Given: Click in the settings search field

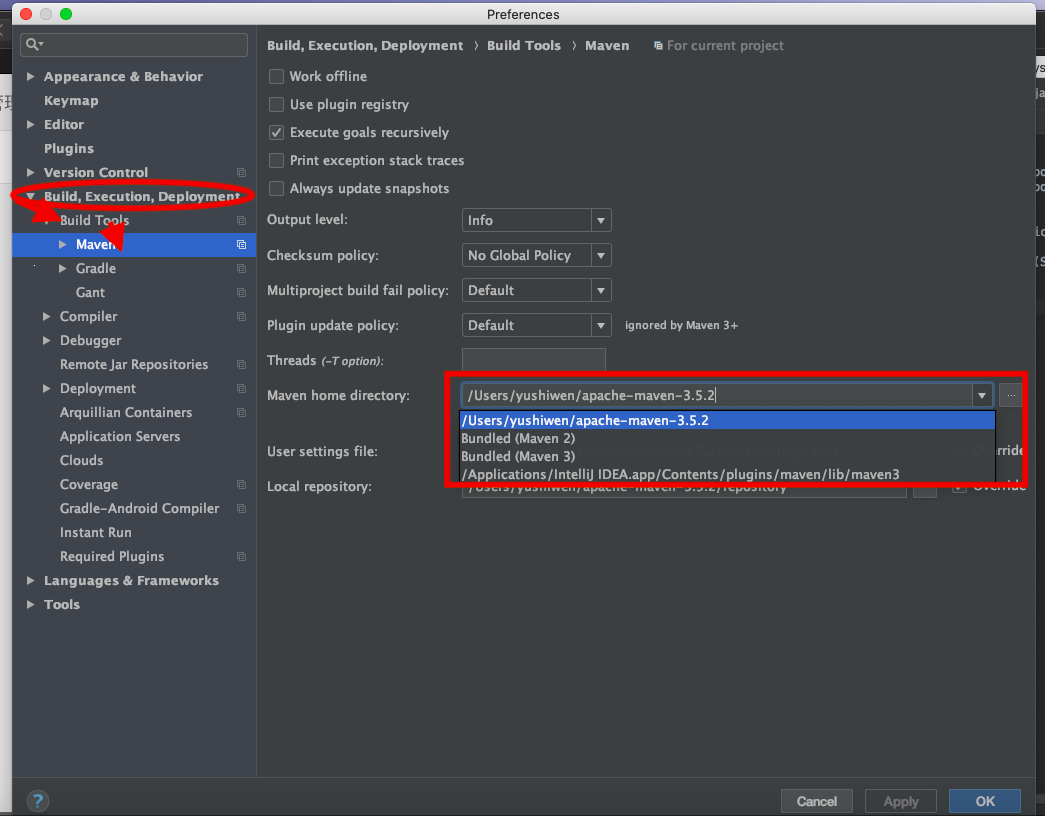Looking at the screenshot, I should (x=134, y=45).
